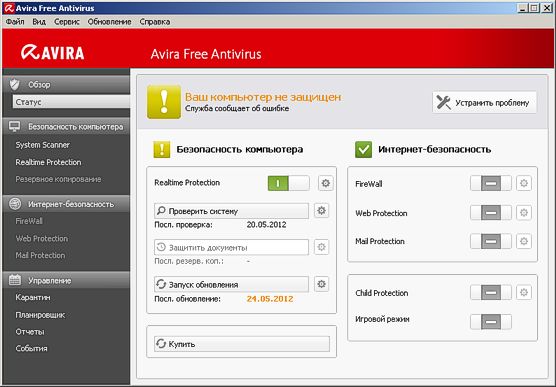This screenshot has height=387, width=556.
Task: Click the wrench icon on Устранить проблему
Action: (443, 103)
